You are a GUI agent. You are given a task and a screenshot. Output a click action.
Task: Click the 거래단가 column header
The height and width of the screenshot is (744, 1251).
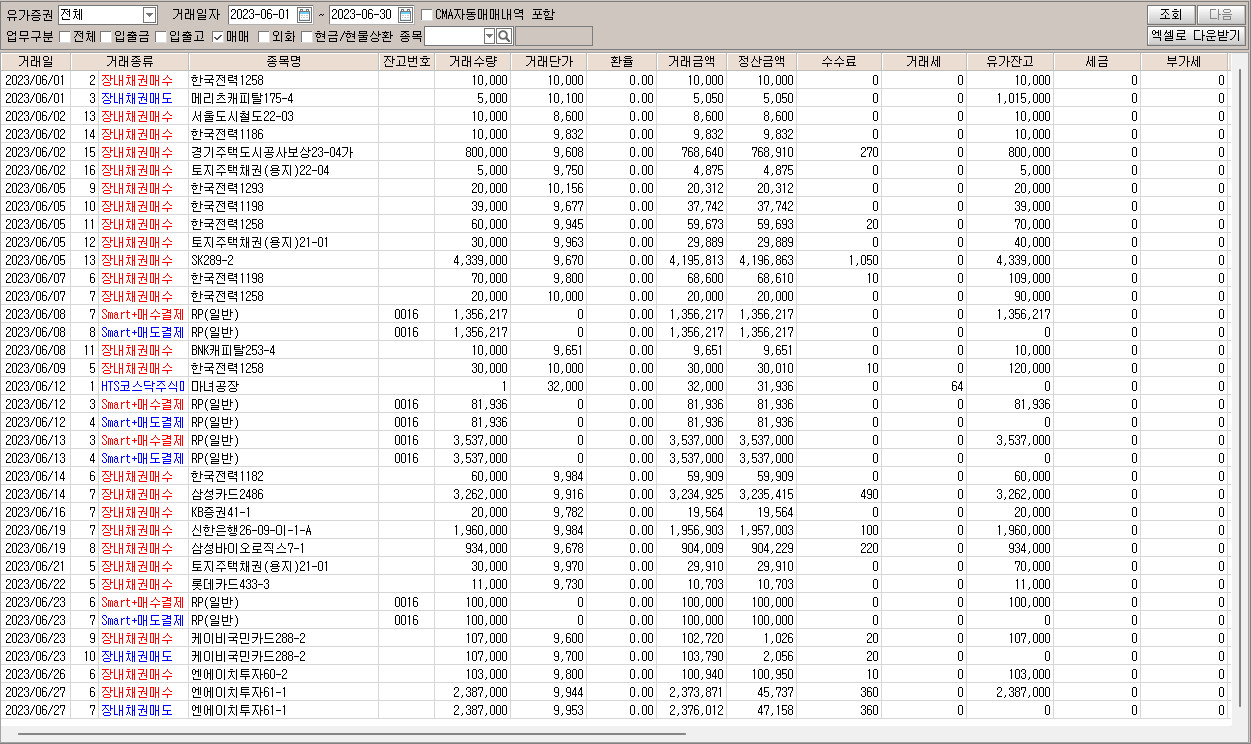pyautogui.click(x=549, y=62)
